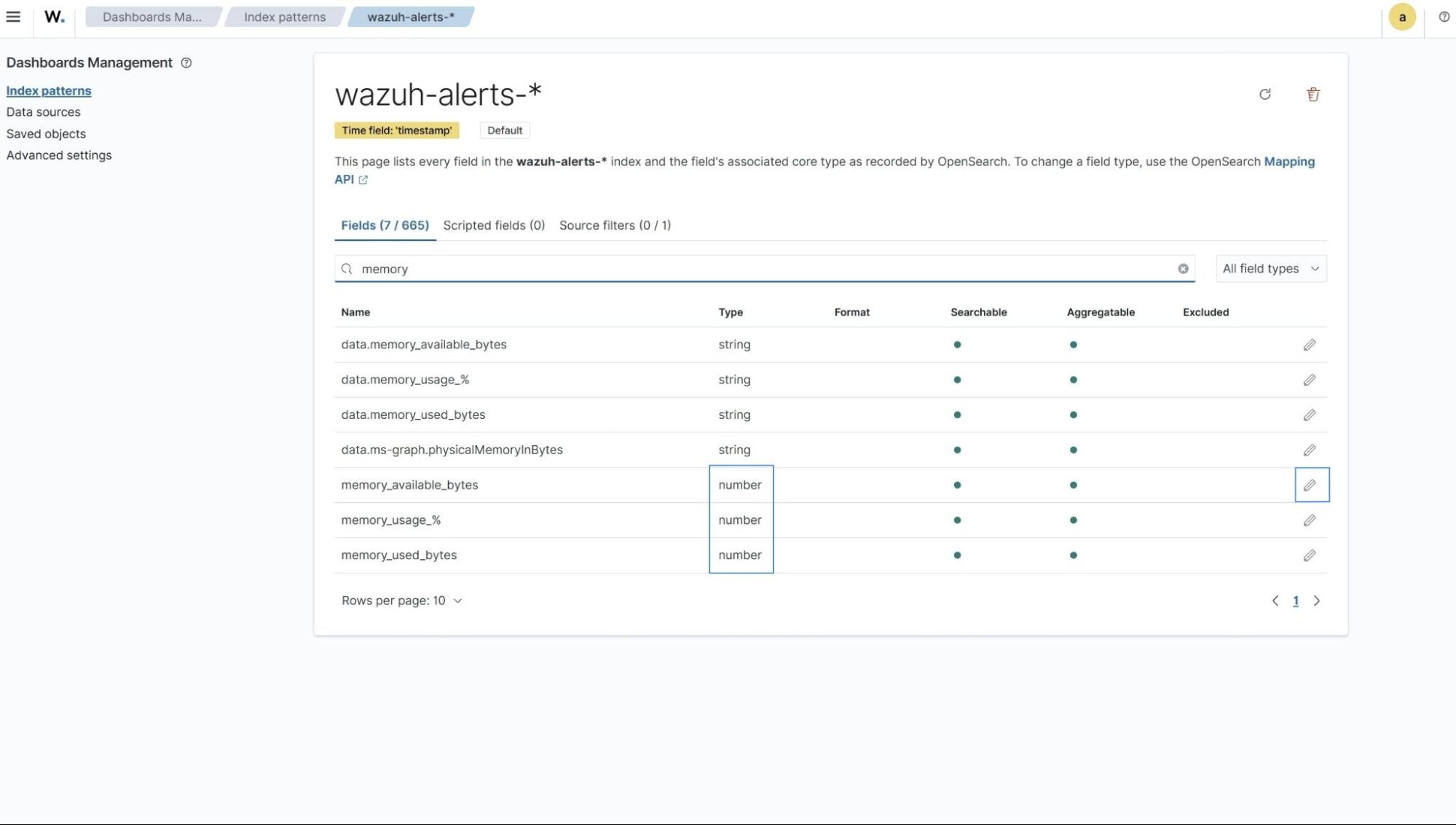
Task: Click Format column header
Action: click(851, 312)
